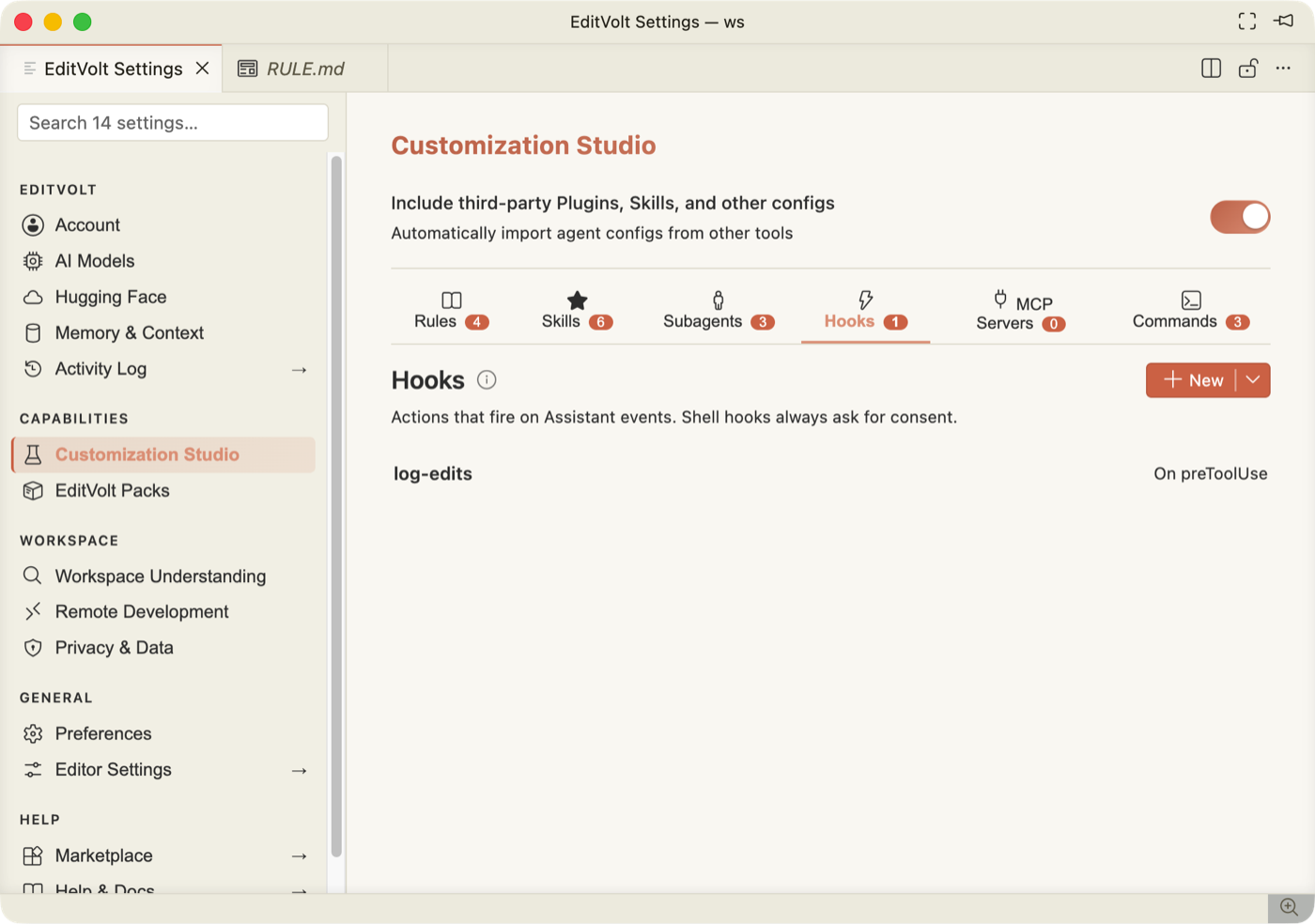Open Account settings page
This screenshot has width=1315, height=924.
pos(163,225)
